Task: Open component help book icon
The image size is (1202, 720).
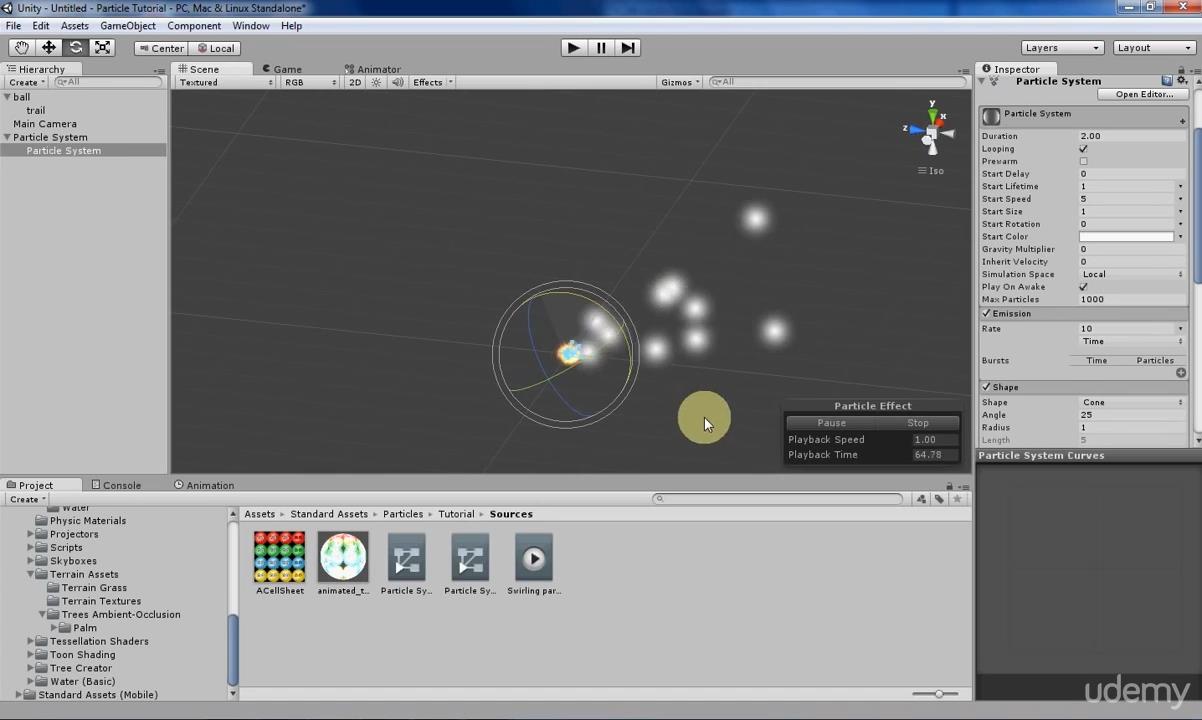Action: pyautogui.click(x=1167, y=81)
